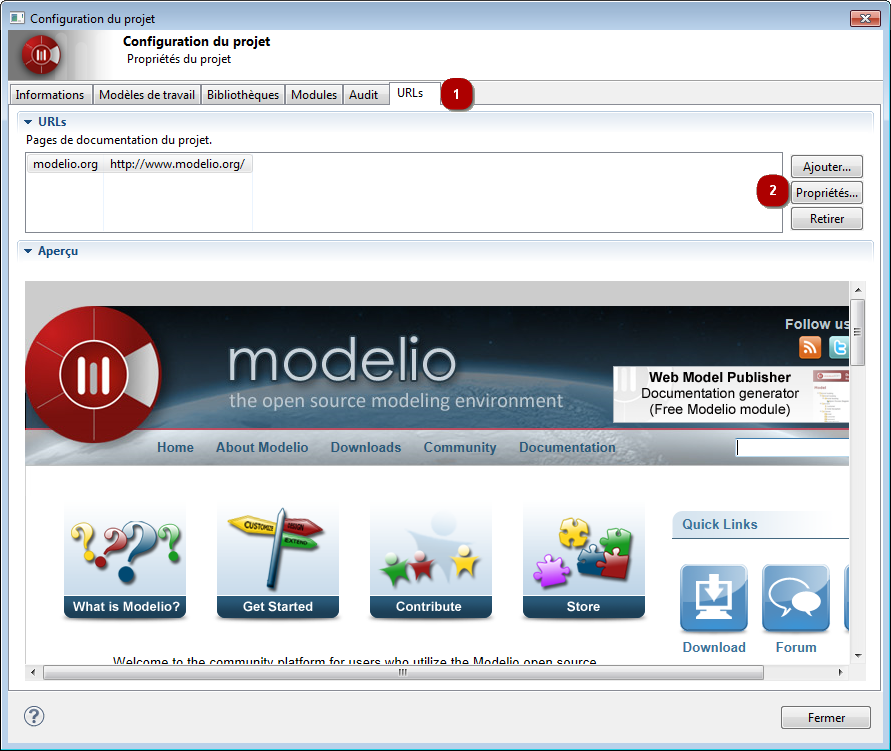Click the Propriétés... button
This screenshot has height=751, width=891.
click(x=827, y=193)
